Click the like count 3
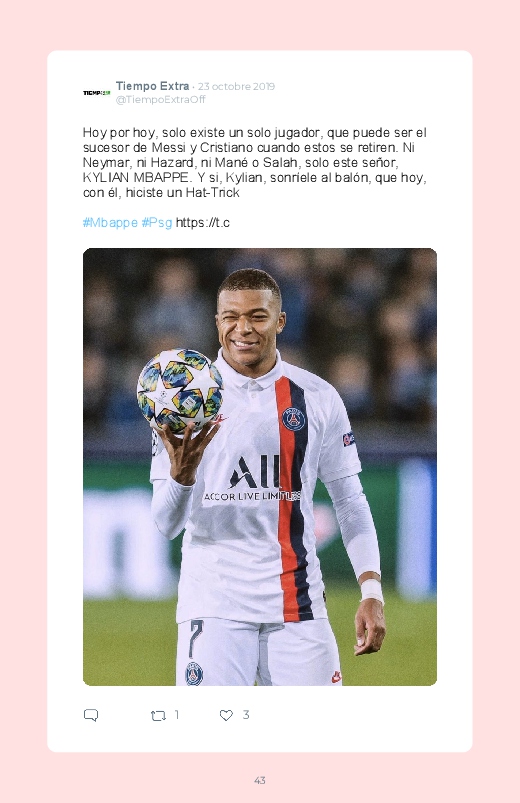This screenshot has width=520, height=803. [x=246, y=714]
